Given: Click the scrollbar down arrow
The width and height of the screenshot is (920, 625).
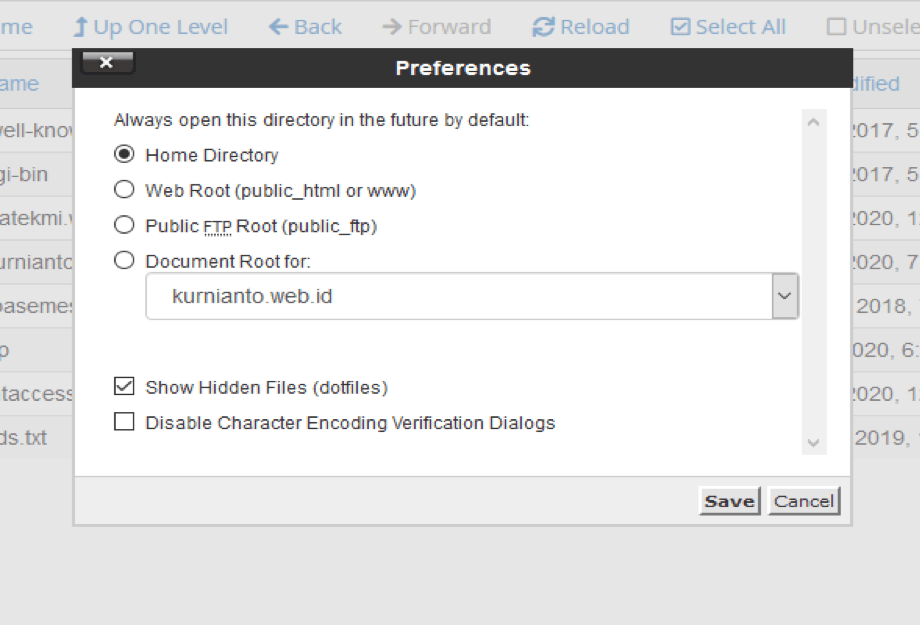Looking at the screenshot, I should (x=813, y=442).
